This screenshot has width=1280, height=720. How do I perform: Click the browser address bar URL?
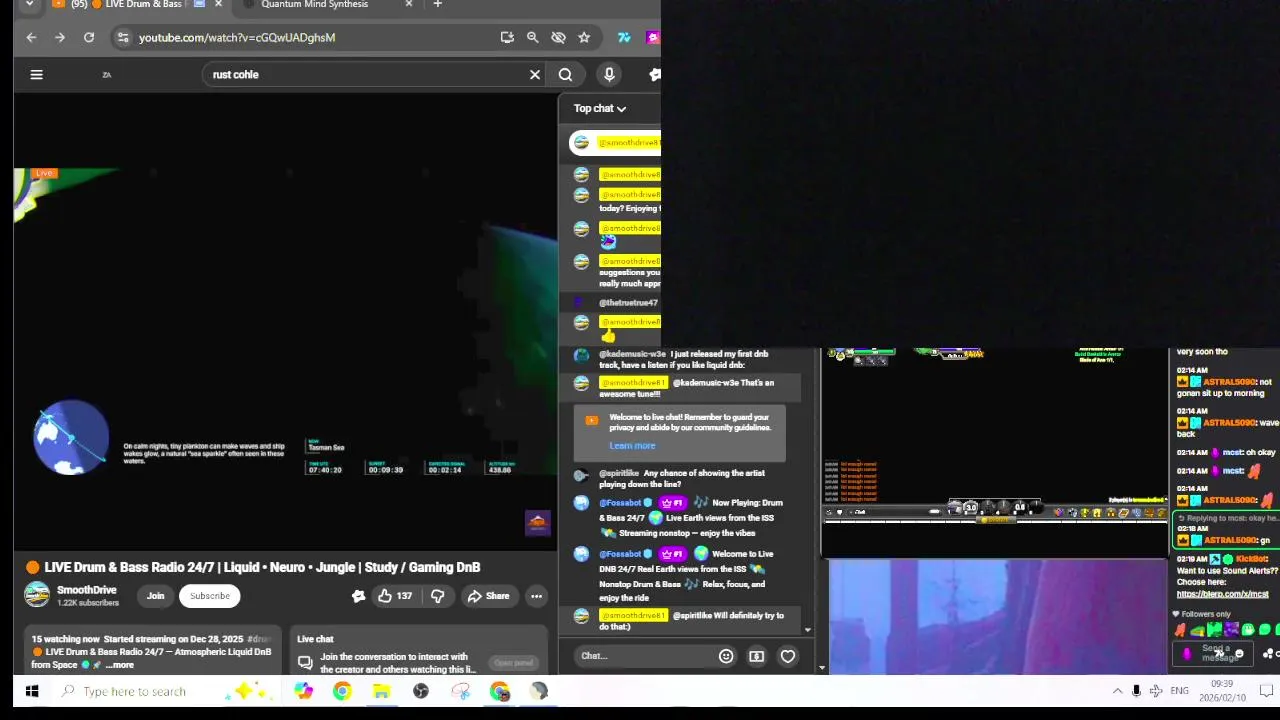237,37
